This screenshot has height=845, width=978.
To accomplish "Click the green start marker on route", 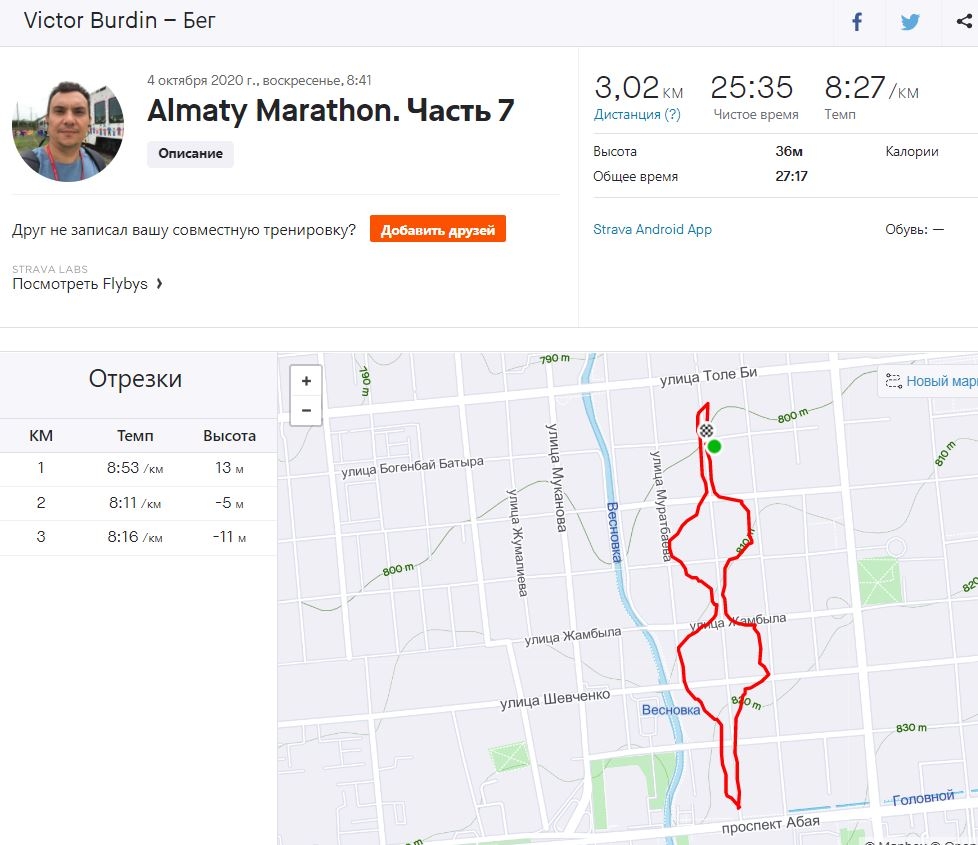I will (x=714, y=446).
